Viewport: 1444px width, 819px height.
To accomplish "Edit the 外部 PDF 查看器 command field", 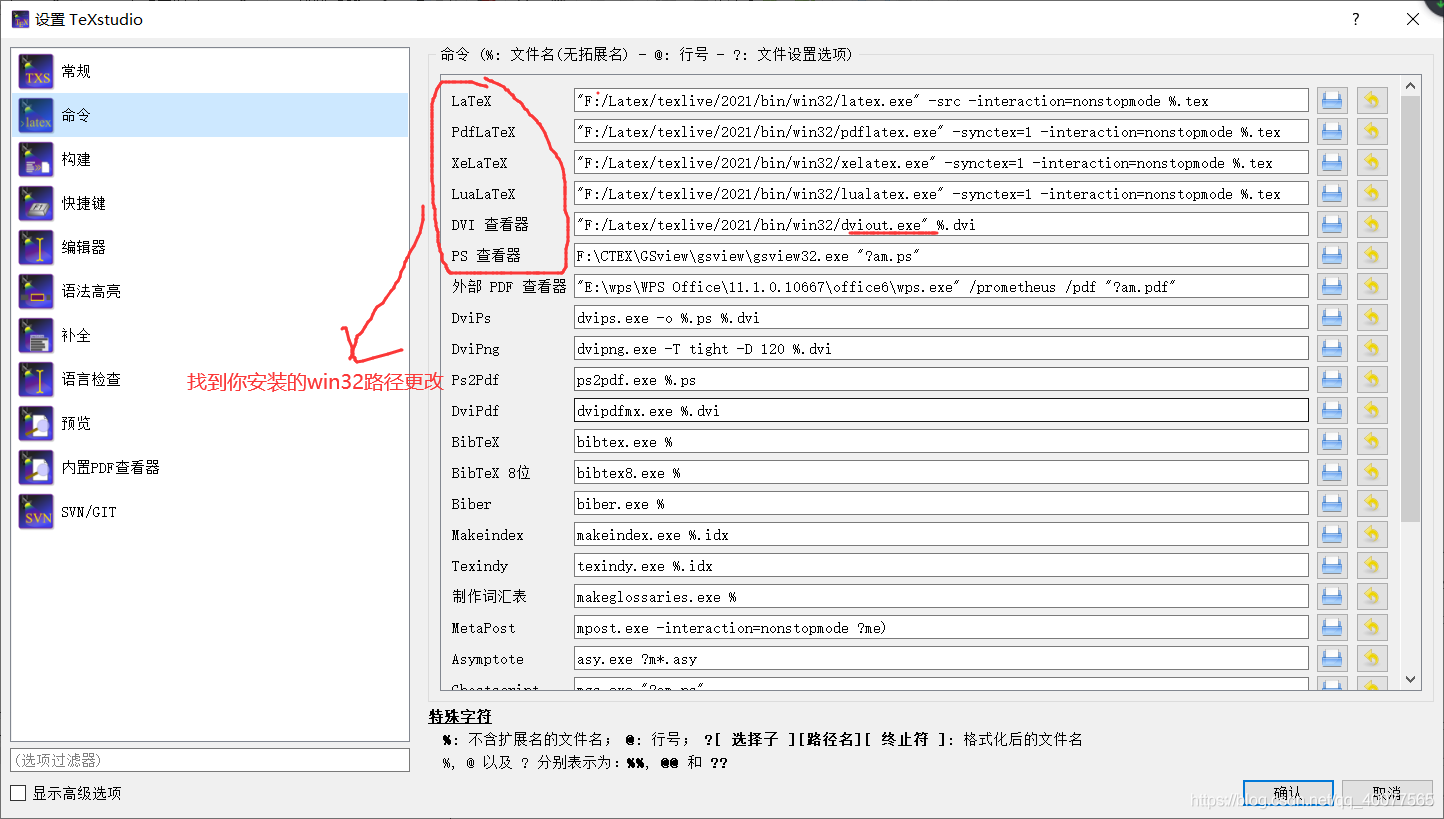I will (x=941, y=286).
